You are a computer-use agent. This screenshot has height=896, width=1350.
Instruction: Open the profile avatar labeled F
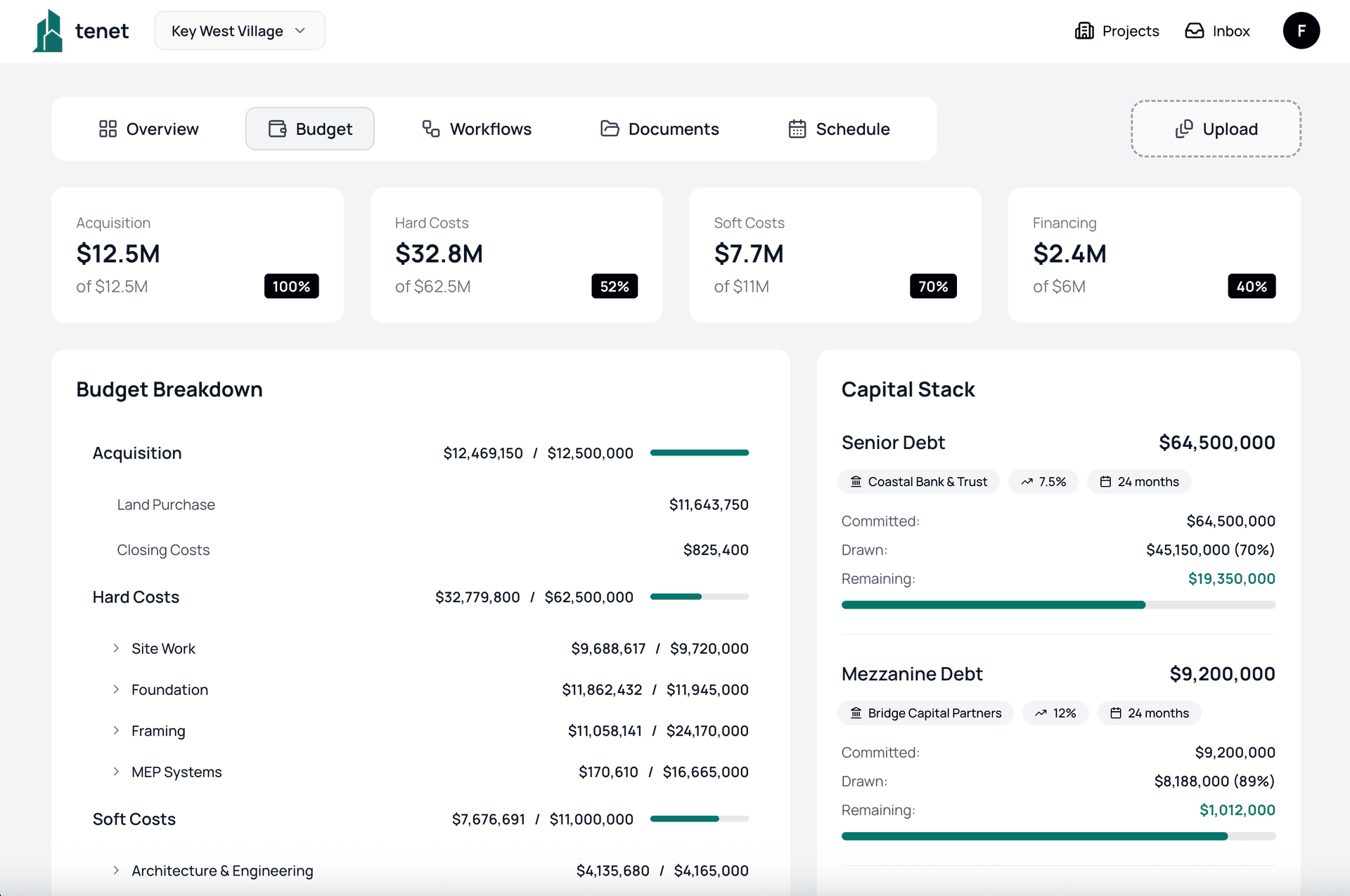pos(1301,30)
